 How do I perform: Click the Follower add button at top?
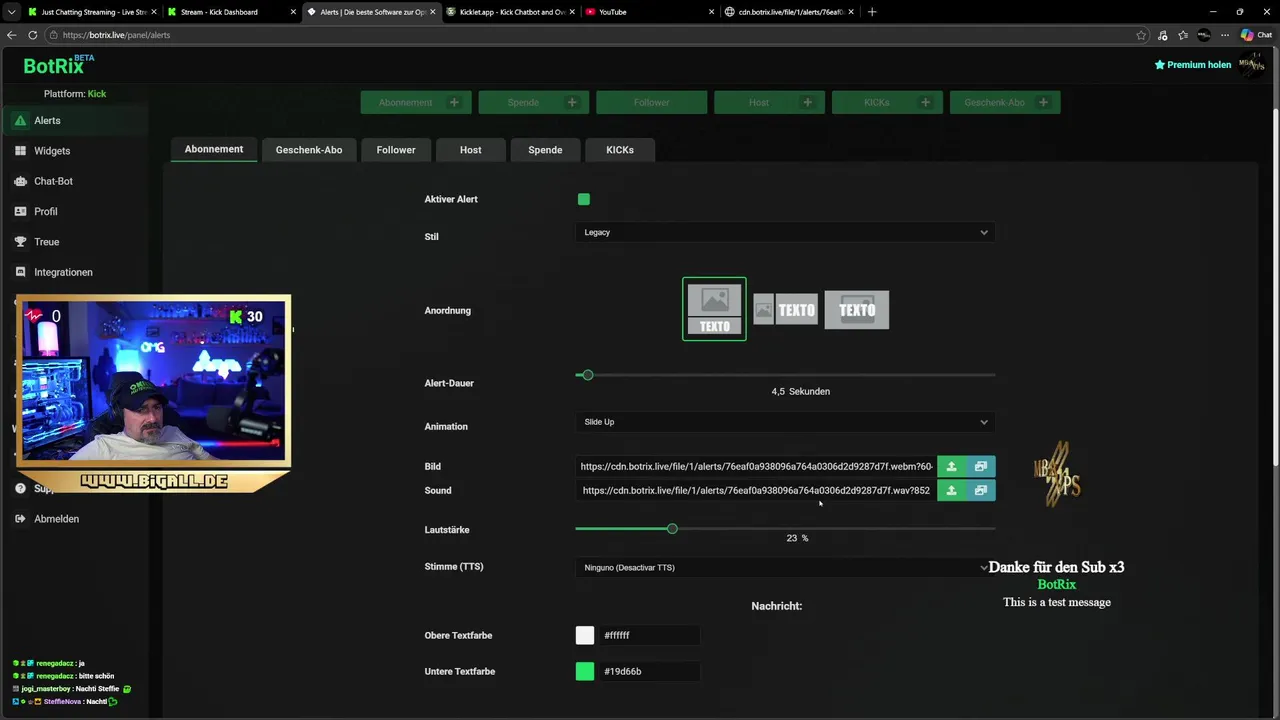(x=651, y=102)
